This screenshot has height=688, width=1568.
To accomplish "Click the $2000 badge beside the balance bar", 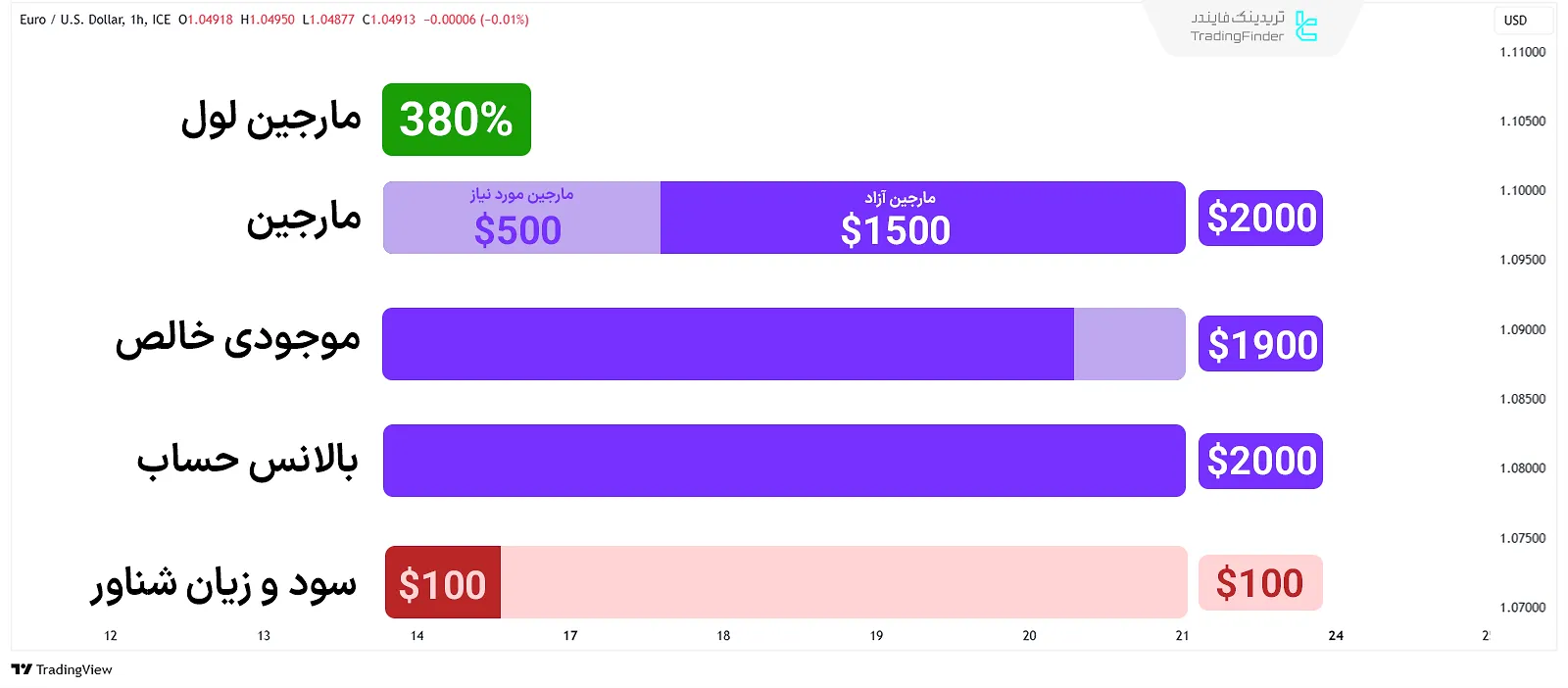I will (1260, 461).
